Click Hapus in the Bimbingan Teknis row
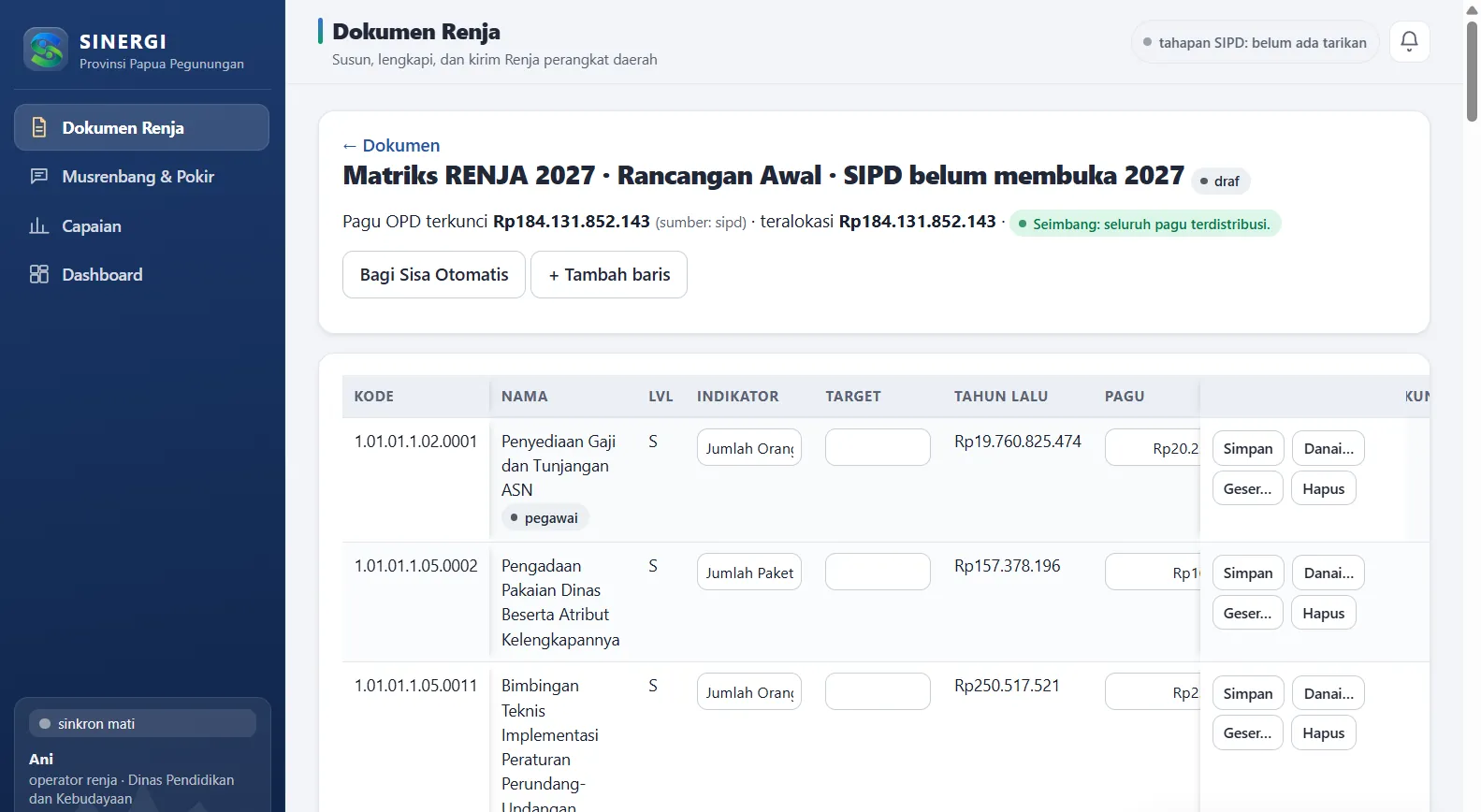This screenshot has height=812, width=1481. click(x=1323, y=732)
